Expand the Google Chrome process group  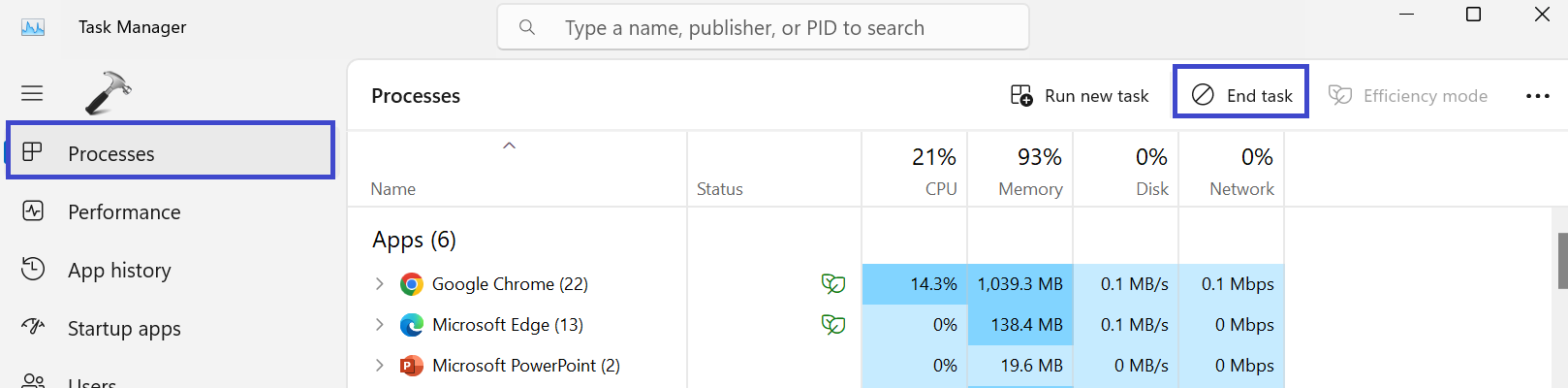[380, 284]
